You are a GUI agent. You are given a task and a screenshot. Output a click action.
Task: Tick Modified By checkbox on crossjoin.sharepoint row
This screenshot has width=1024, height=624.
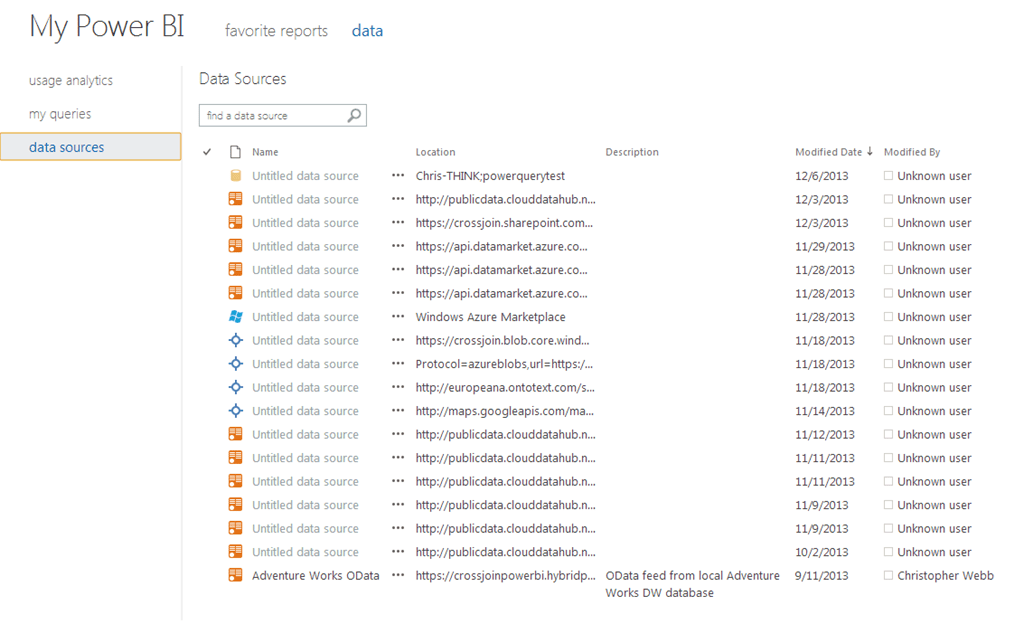(888, 223)
